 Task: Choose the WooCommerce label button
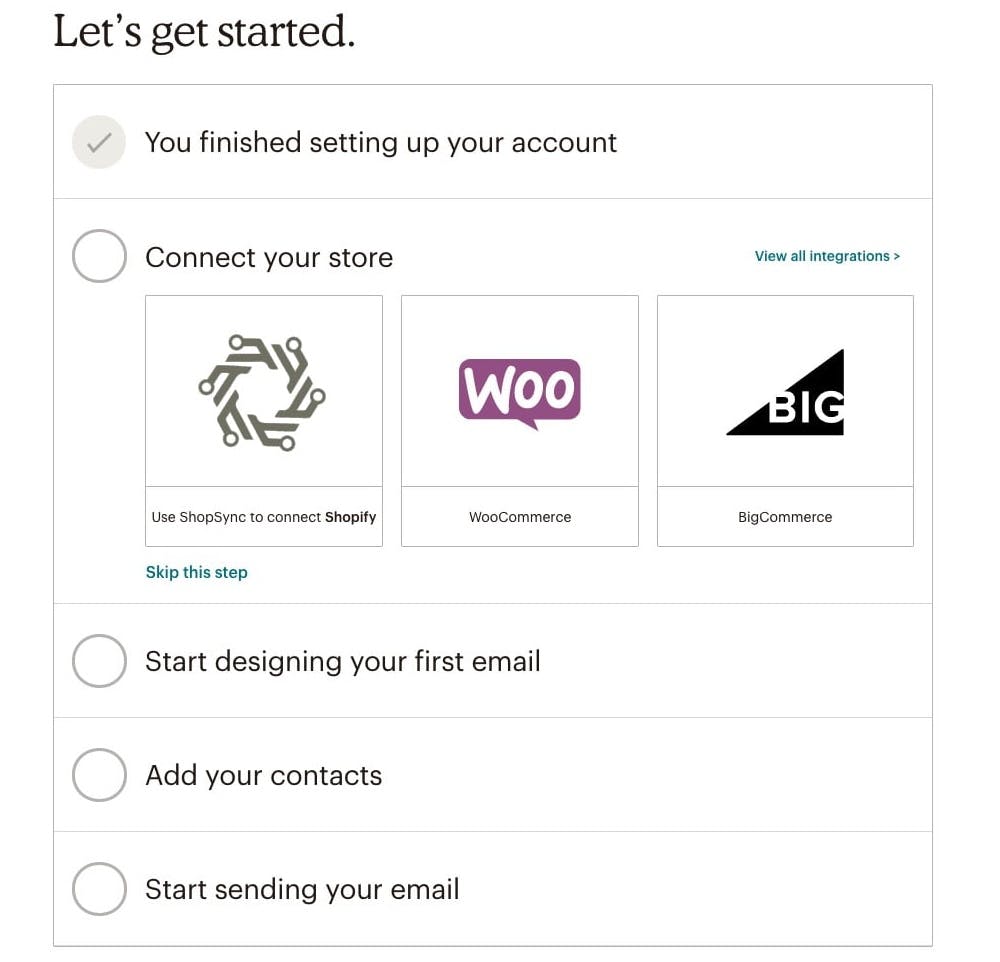point(520,517)
